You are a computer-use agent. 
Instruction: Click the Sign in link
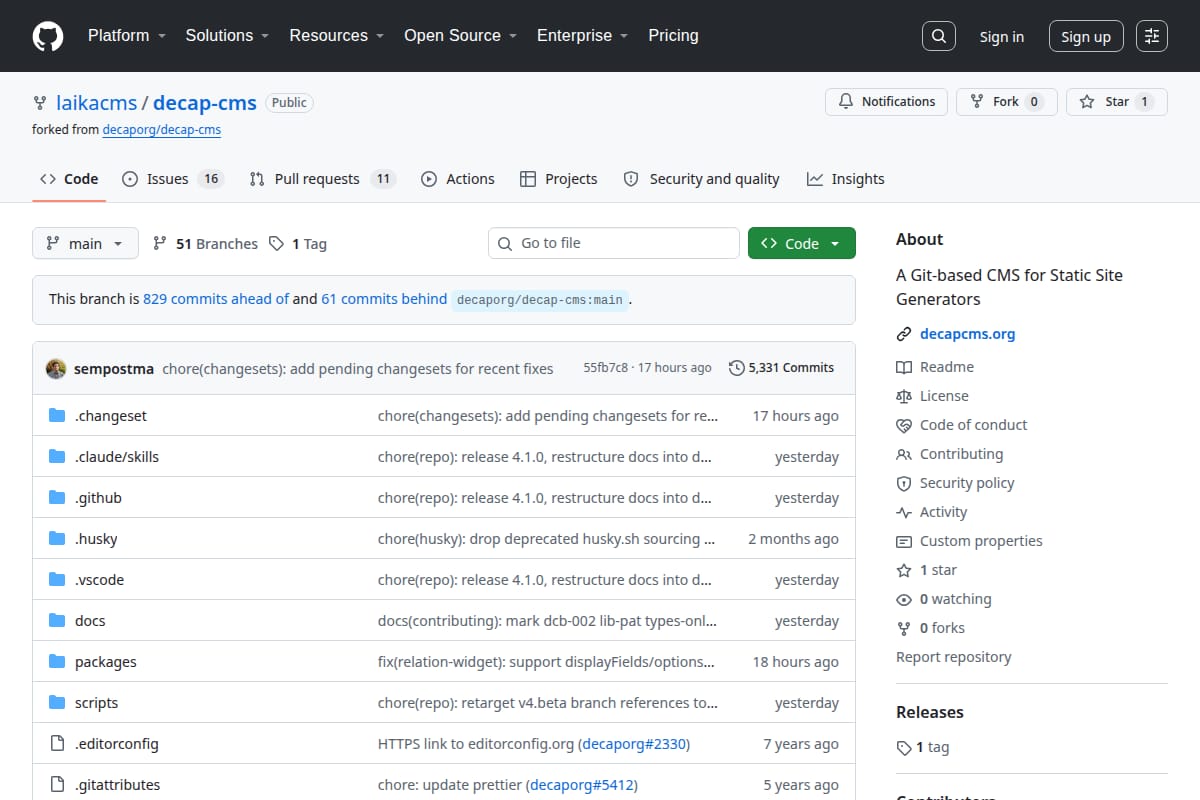point(1002,37)
